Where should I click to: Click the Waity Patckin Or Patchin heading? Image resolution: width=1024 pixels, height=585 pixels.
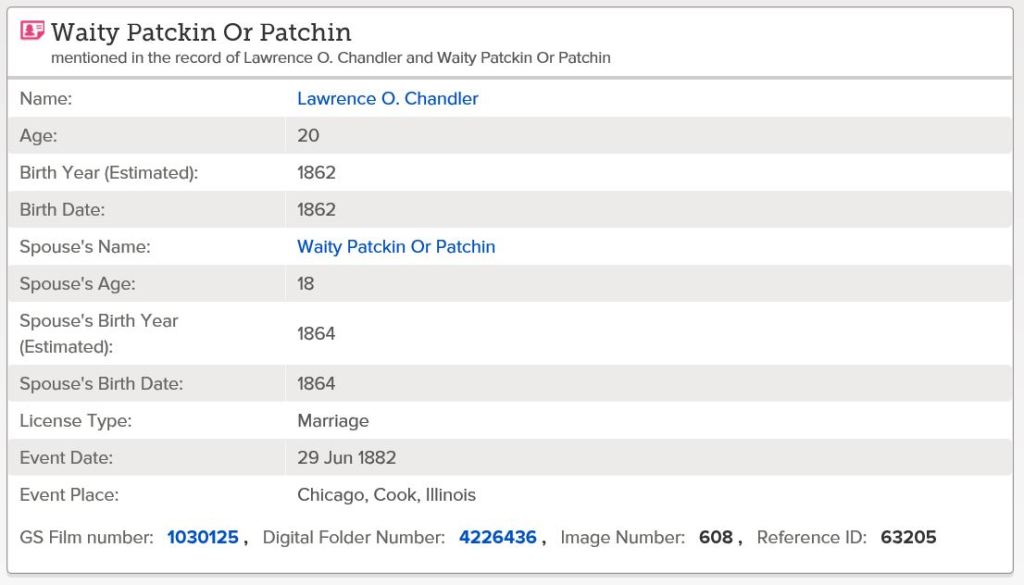pyautogui.click(x=201, y=32)
